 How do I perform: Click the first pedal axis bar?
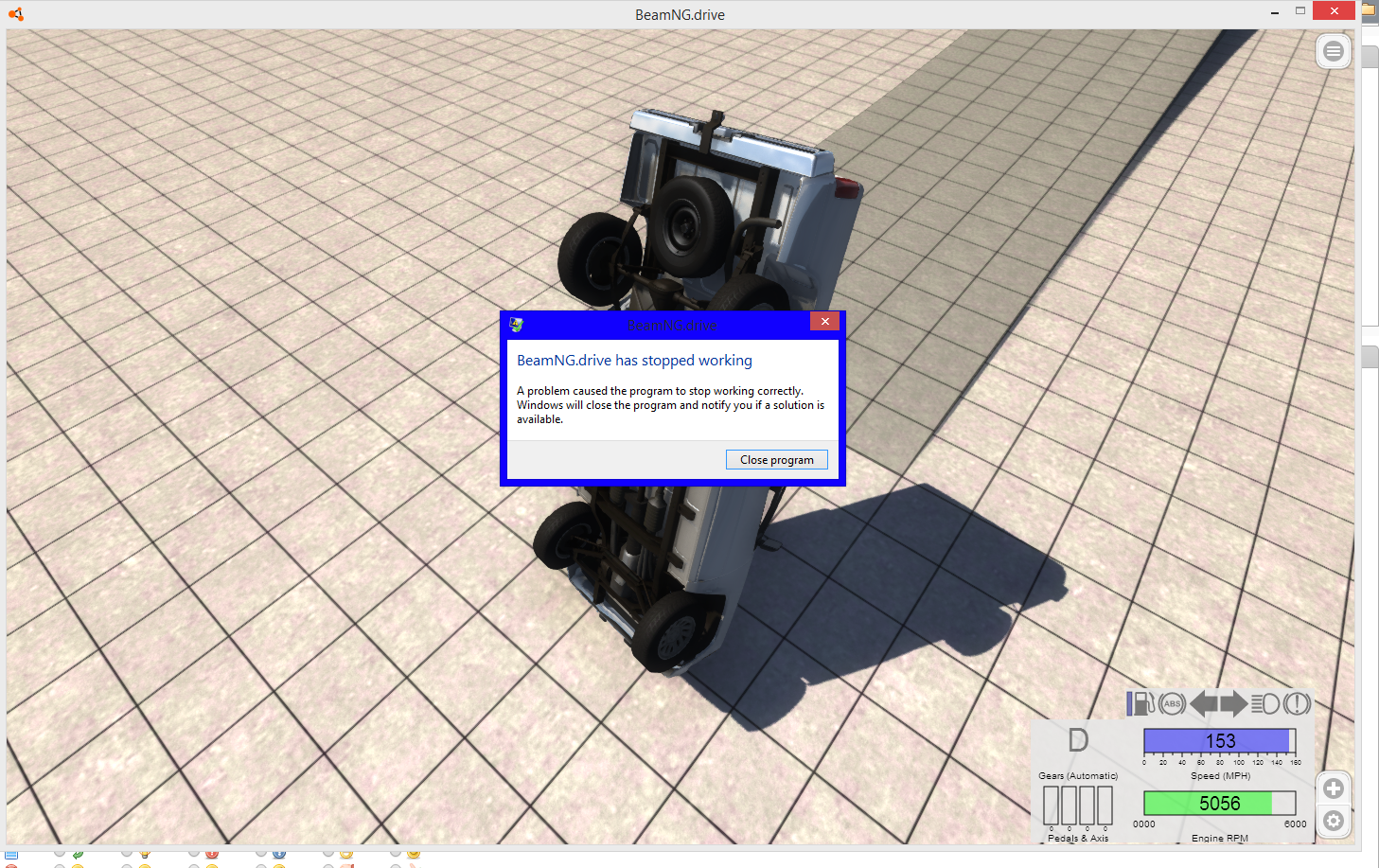point(1051,806)
